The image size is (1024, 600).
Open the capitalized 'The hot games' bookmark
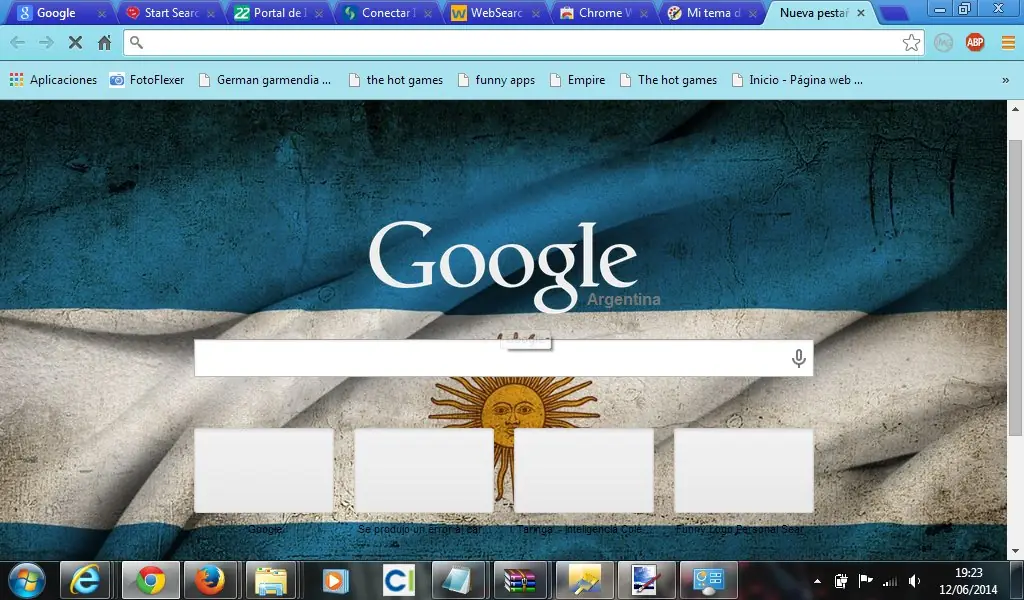coord(669,80)
